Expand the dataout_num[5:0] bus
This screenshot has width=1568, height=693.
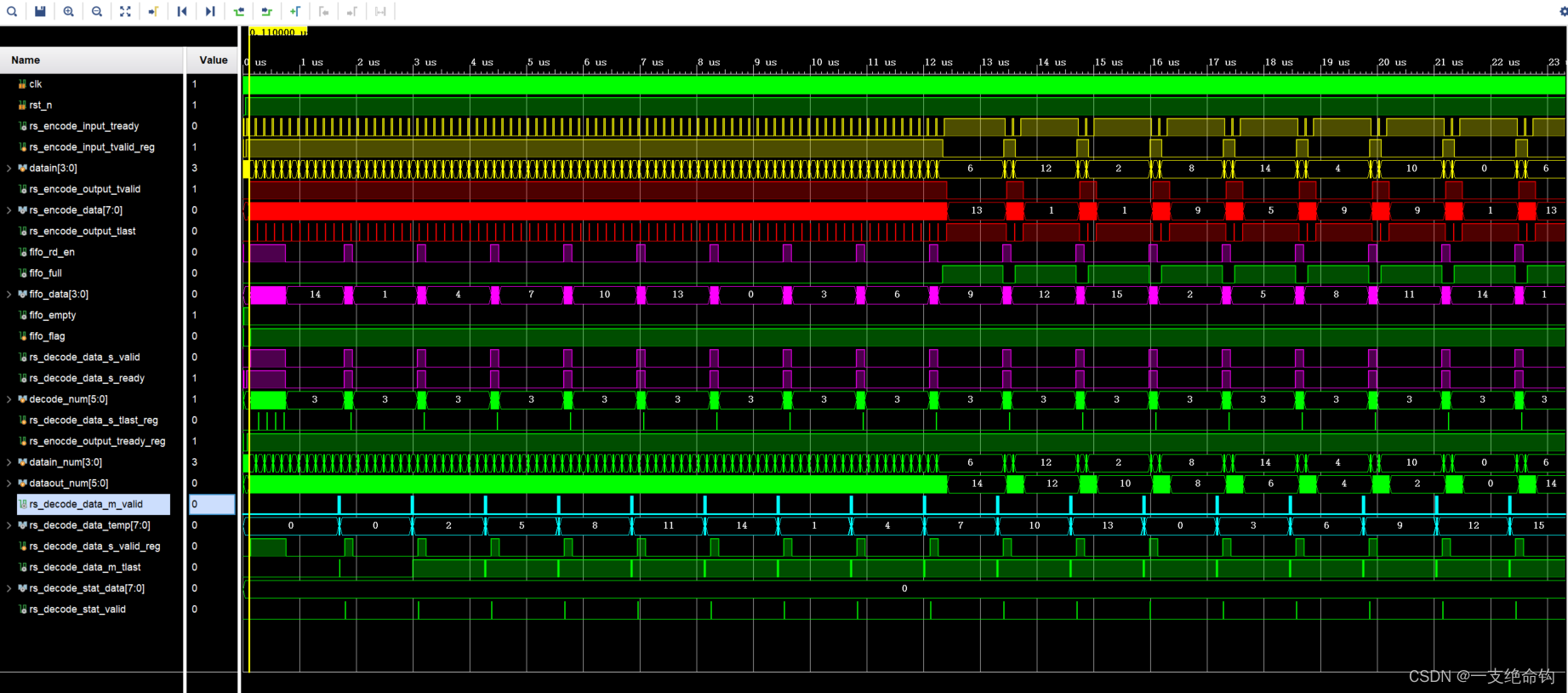tap(9, 483)
